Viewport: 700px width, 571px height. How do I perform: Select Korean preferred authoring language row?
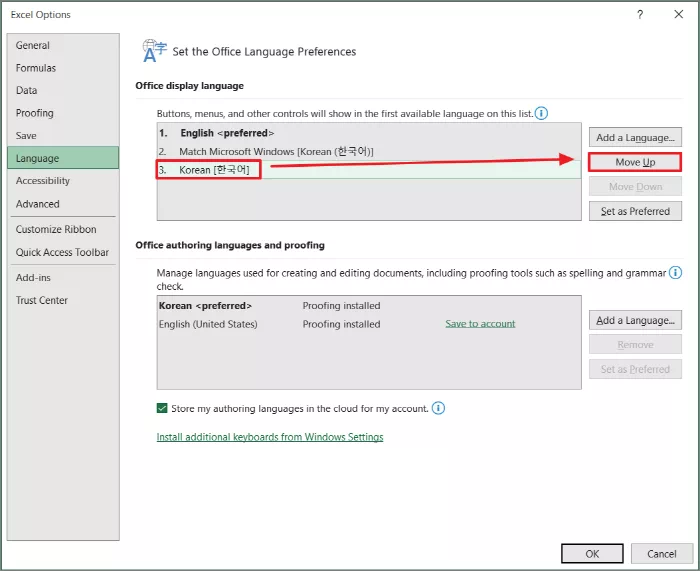click(369, 306)
